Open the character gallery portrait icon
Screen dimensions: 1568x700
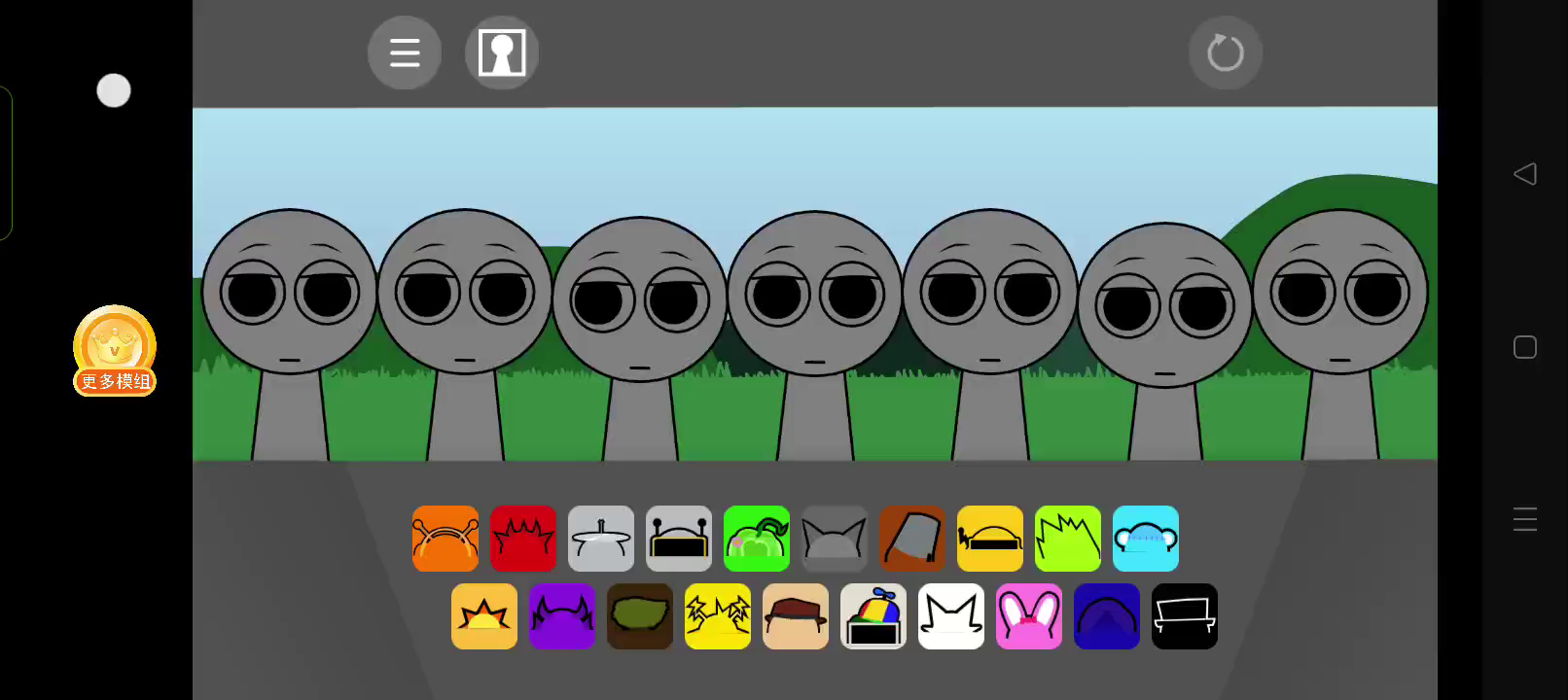(502, 52)
